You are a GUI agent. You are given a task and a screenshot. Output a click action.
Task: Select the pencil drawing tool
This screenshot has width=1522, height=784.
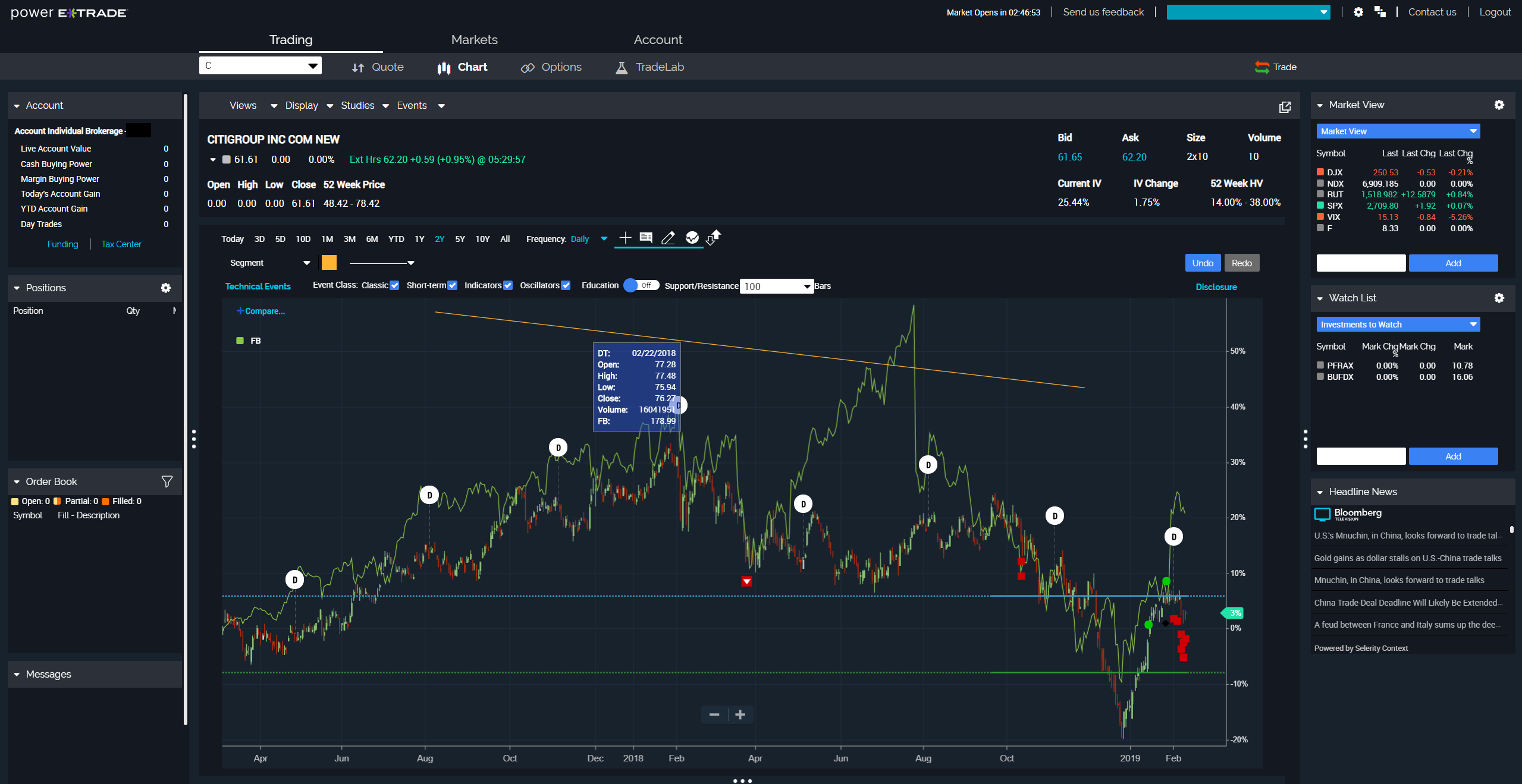(x=669, y=238)
